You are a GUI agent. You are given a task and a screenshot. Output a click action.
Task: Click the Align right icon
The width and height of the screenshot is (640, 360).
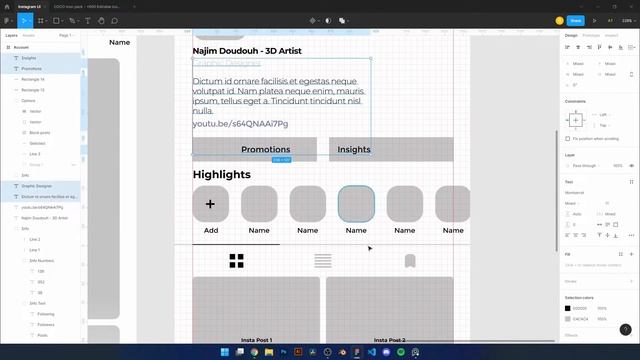tap(589, 47)
